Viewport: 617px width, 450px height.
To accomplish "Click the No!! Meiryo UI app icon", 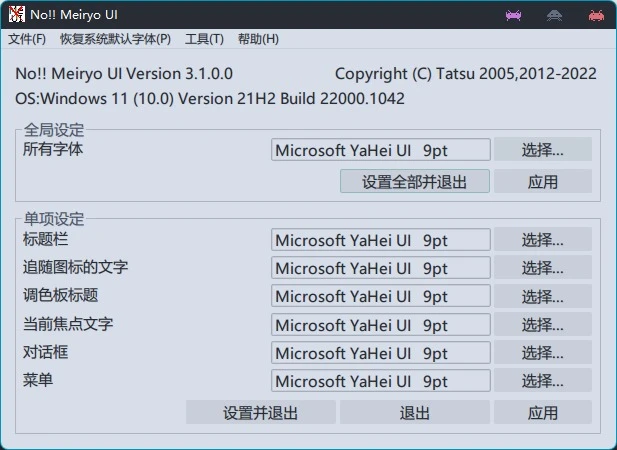I will [x=16, y=15].
